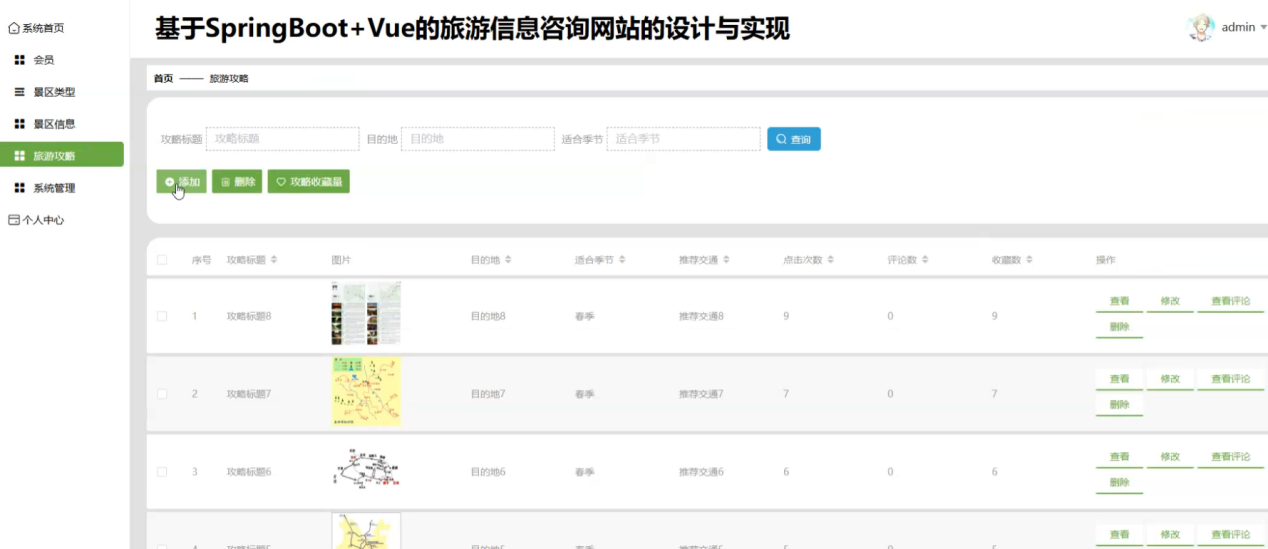Click the home icon beside 系统首页

point(14,28)
